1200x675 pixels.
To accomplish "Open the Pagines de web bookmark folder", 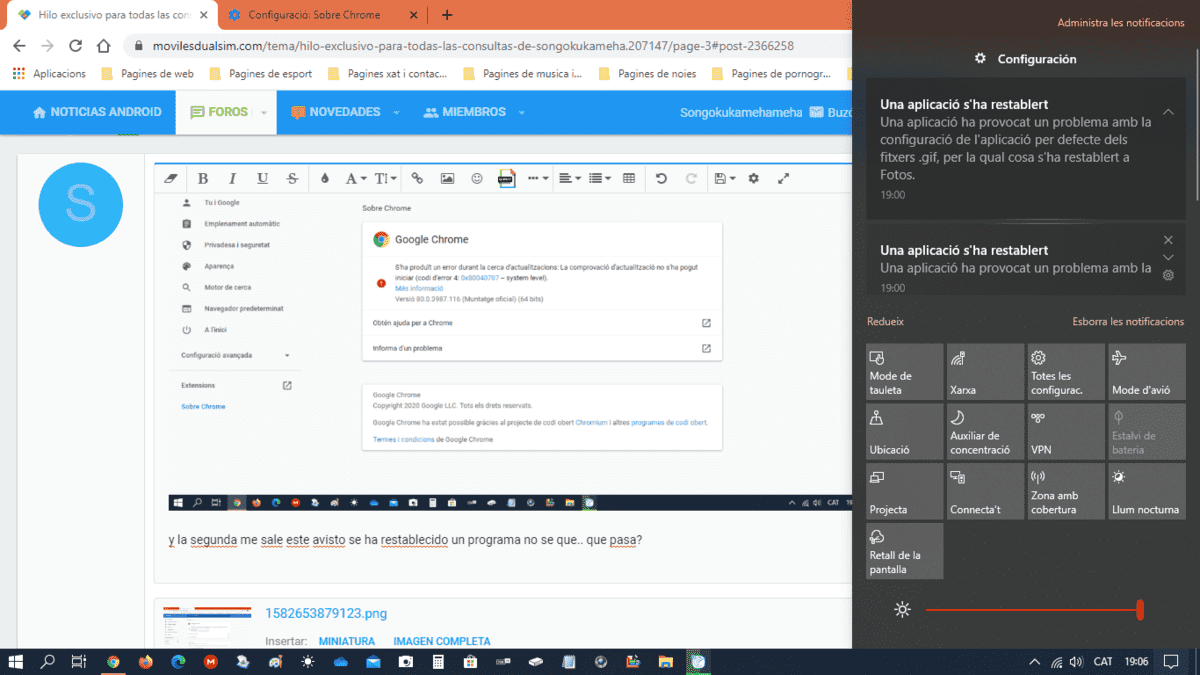I will point(146,73).
